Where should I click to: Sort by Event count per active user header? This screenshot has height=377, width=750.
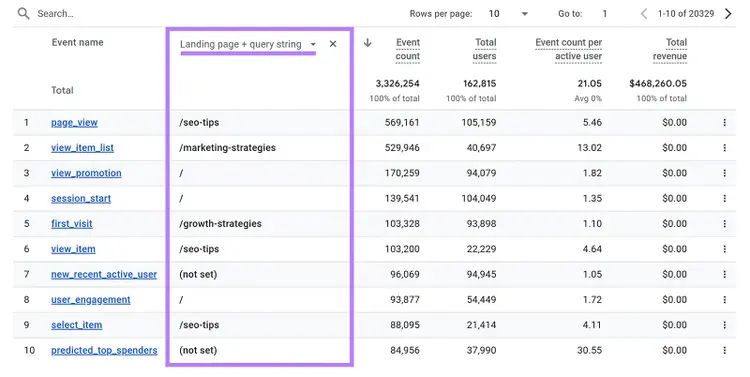point(569,49)
